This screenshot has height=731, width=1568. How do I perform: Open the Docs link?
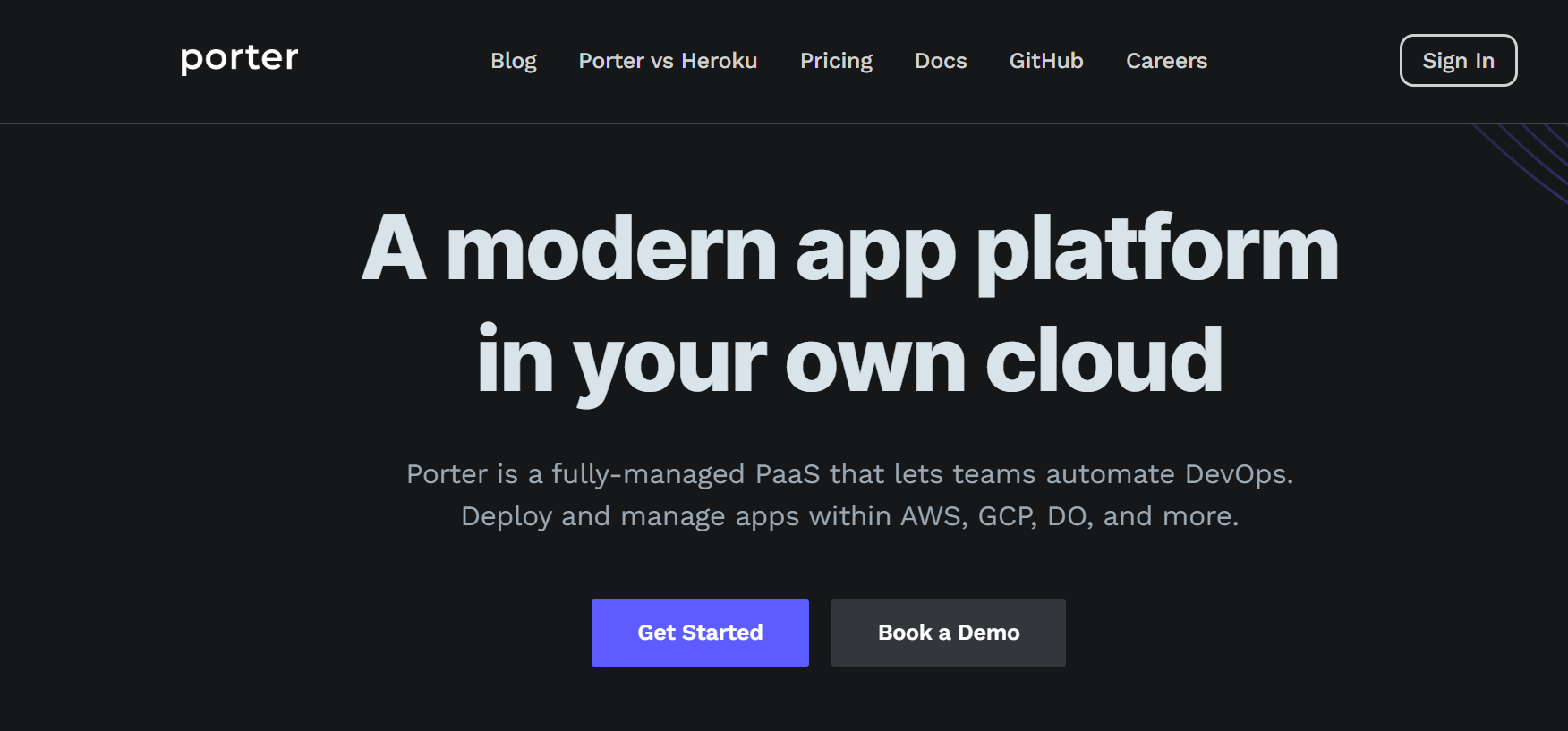[x=941, y=61]
